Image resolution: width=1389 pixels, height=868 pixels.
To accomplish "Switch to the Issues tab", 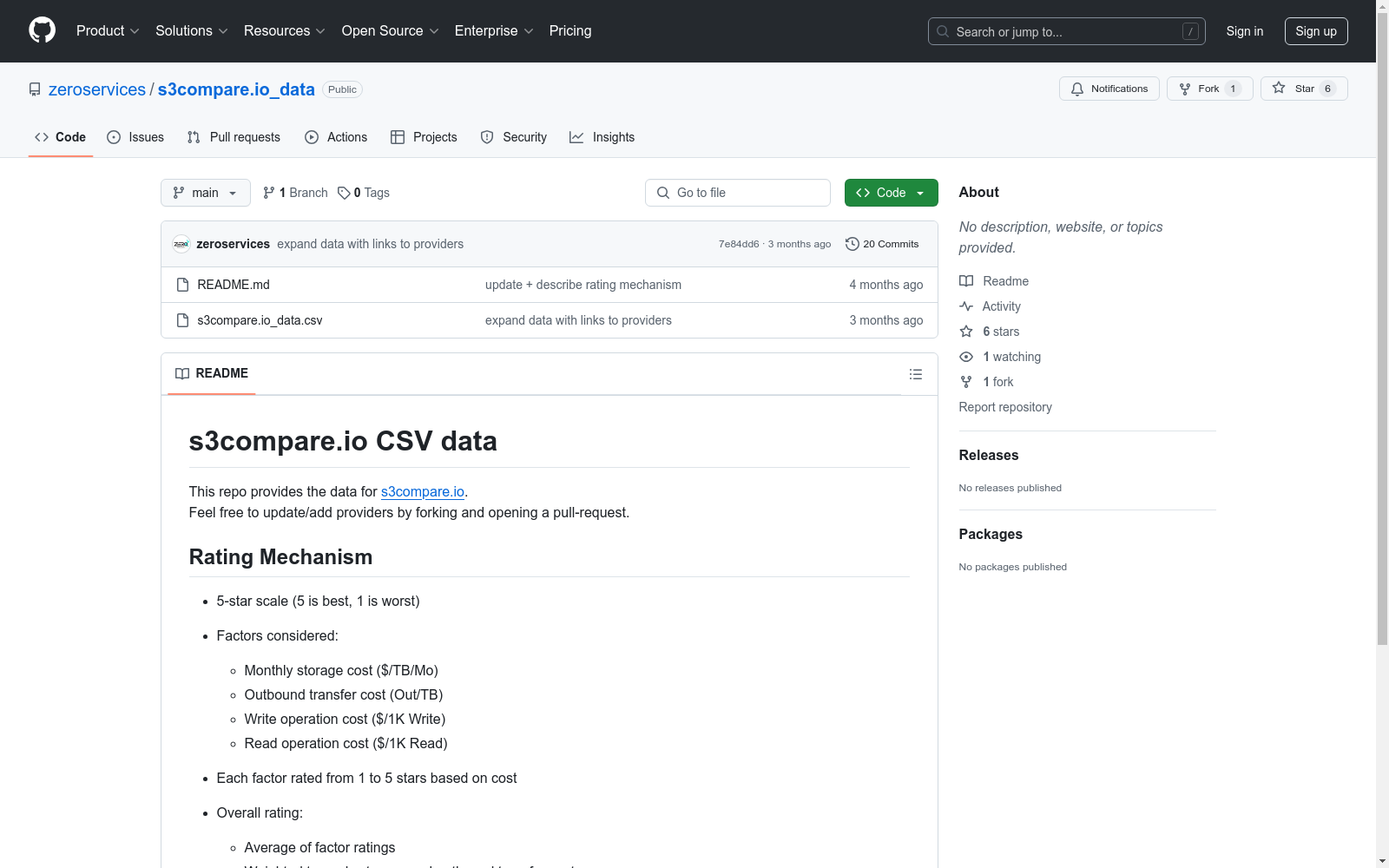I will pyautogui.click(x=135, y=137).
